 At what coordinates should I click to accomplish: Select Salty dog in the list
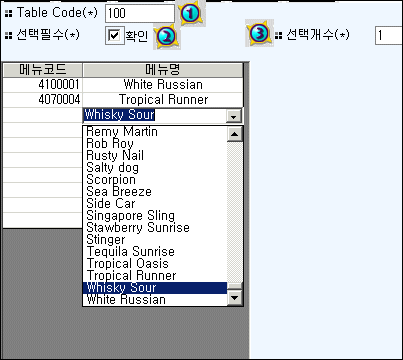(x=155, y=168)
